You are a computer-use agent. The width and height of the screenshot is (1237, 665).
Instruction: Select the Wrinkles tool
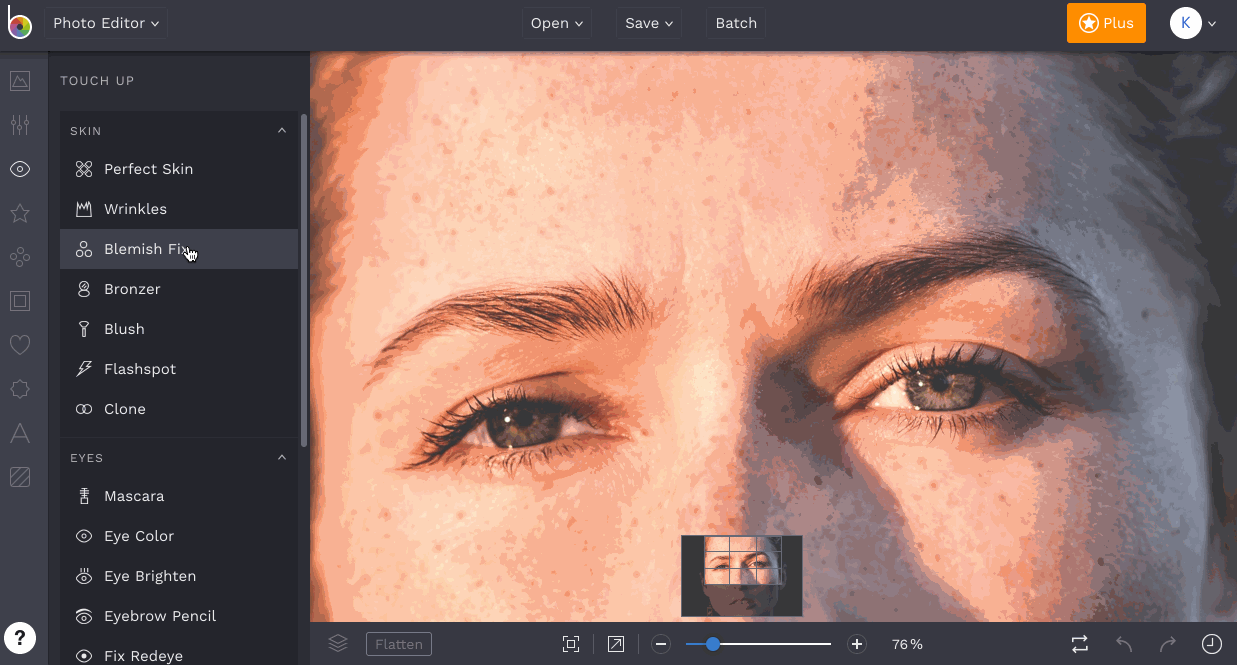(179, 209)
